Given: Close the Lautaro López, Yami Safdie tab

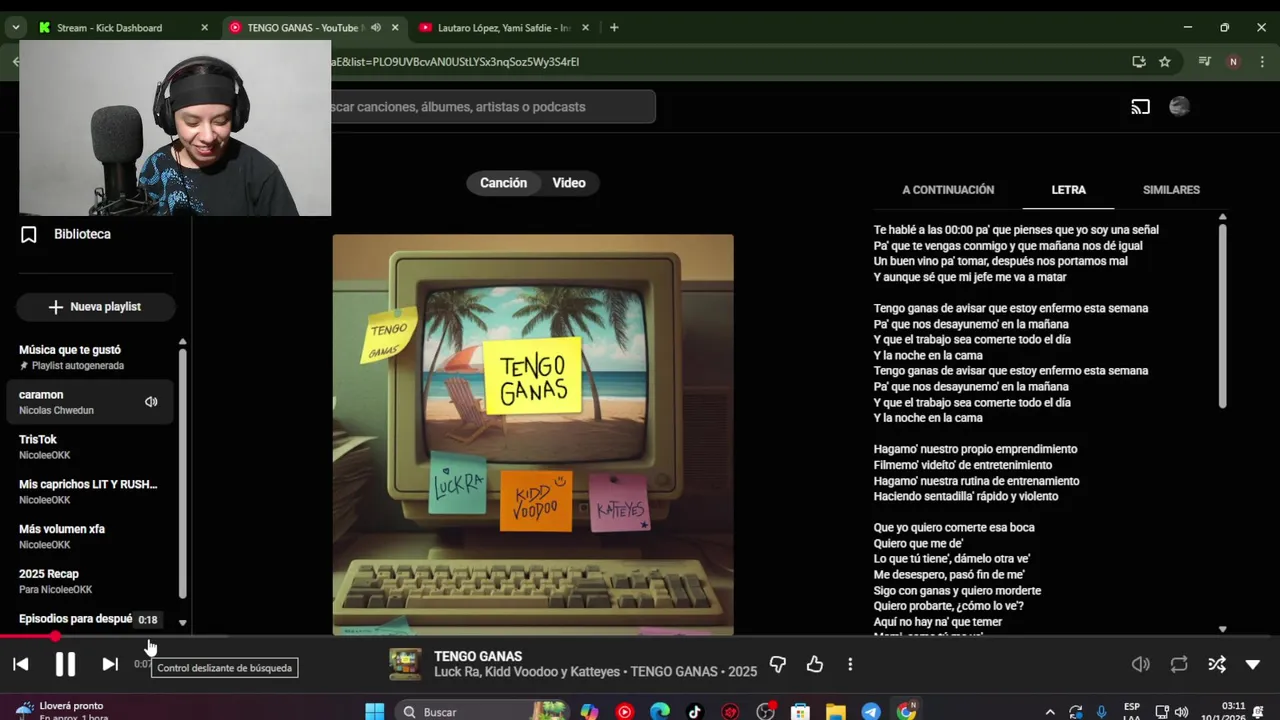Looking at the screenshot, I should [x=585, y=28].
